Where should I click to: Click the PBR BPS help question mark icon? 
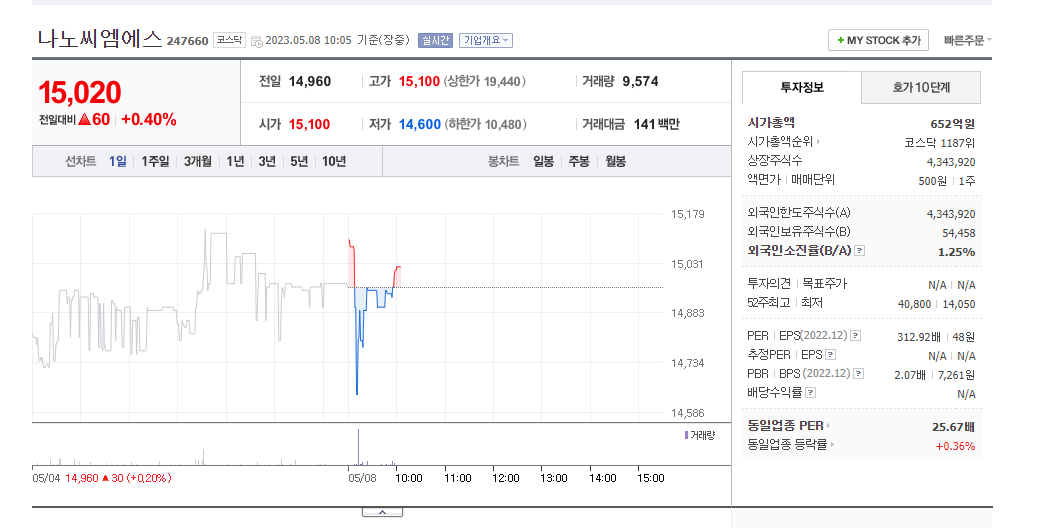click(859, 374)
